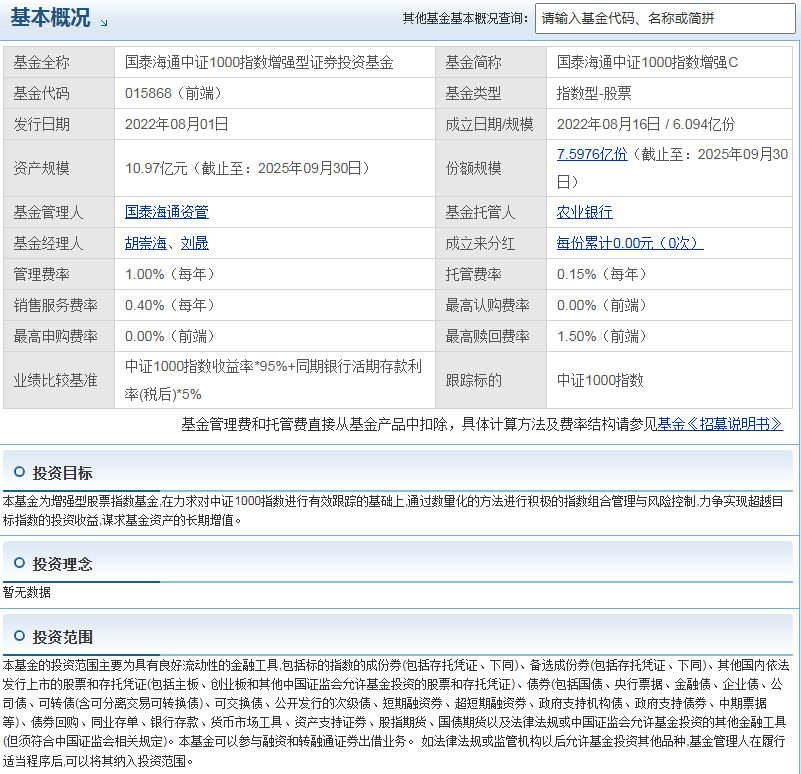Click the tracking target value 中证1000指数
801x774 pixels.
pos(600,380)
